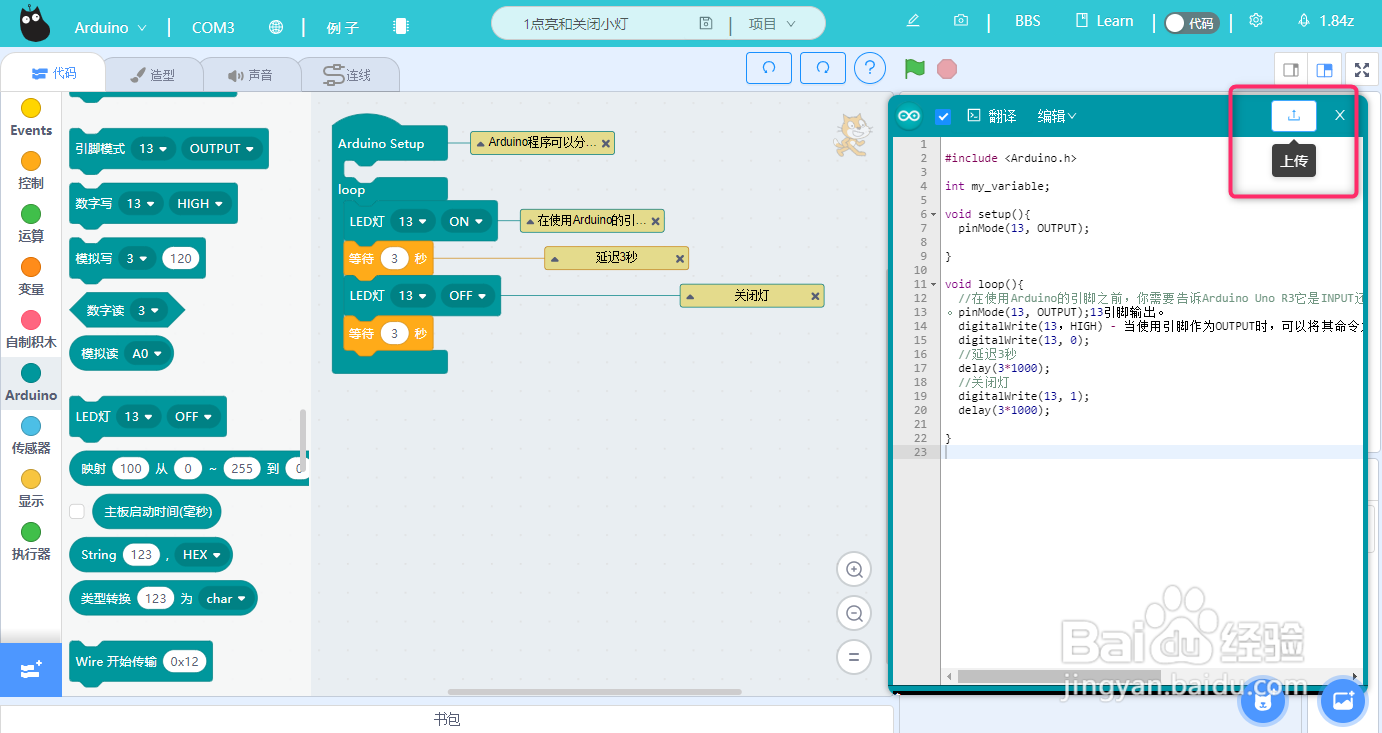Screen dimensions: 1382x733
Task: Collapse the 延迟3秒 comment triangle
Action: coord(554,259)
